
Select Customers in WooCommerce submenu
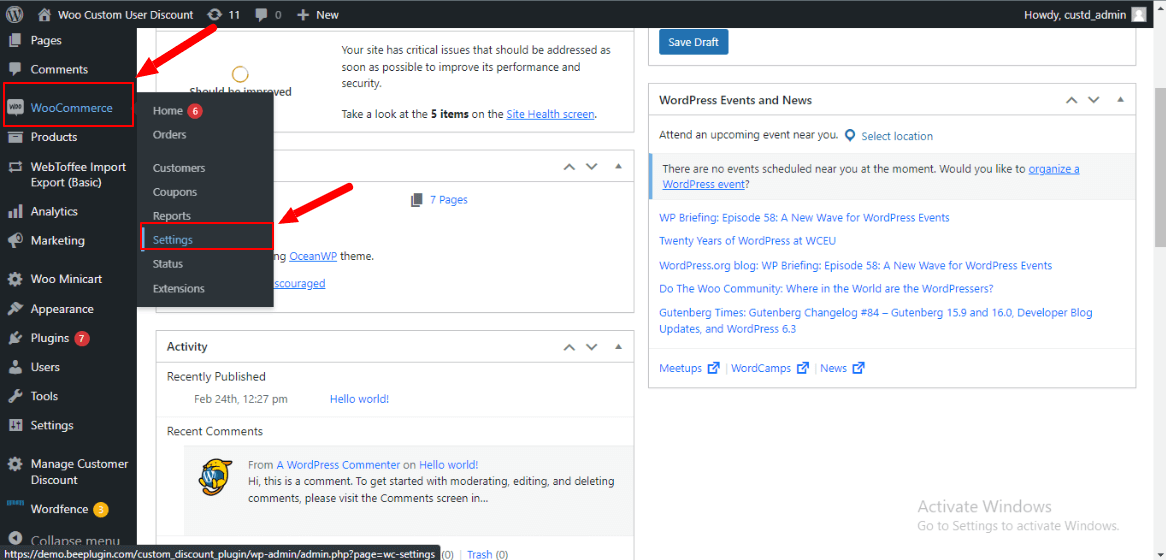tap(178, 168)
